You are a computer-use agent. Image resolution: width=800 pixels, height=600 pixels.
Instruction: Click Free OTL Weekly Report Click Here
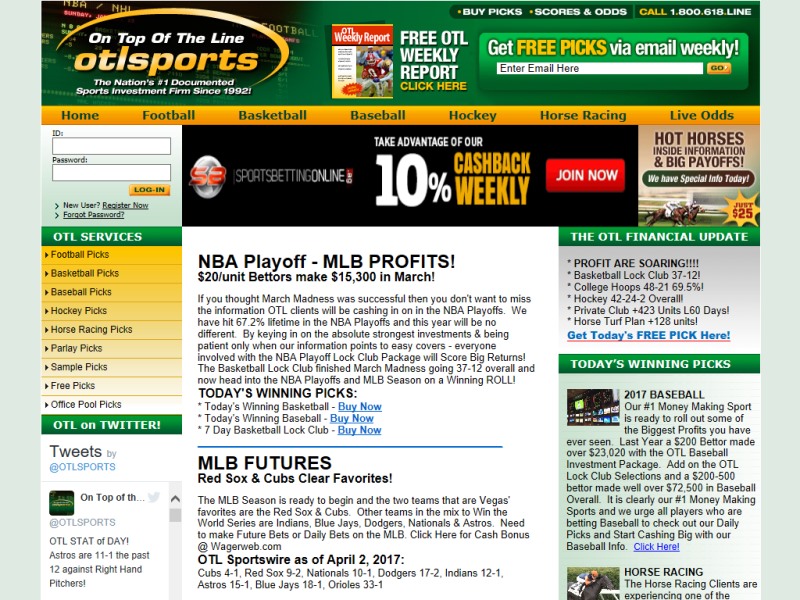click(x=433, y=60)
